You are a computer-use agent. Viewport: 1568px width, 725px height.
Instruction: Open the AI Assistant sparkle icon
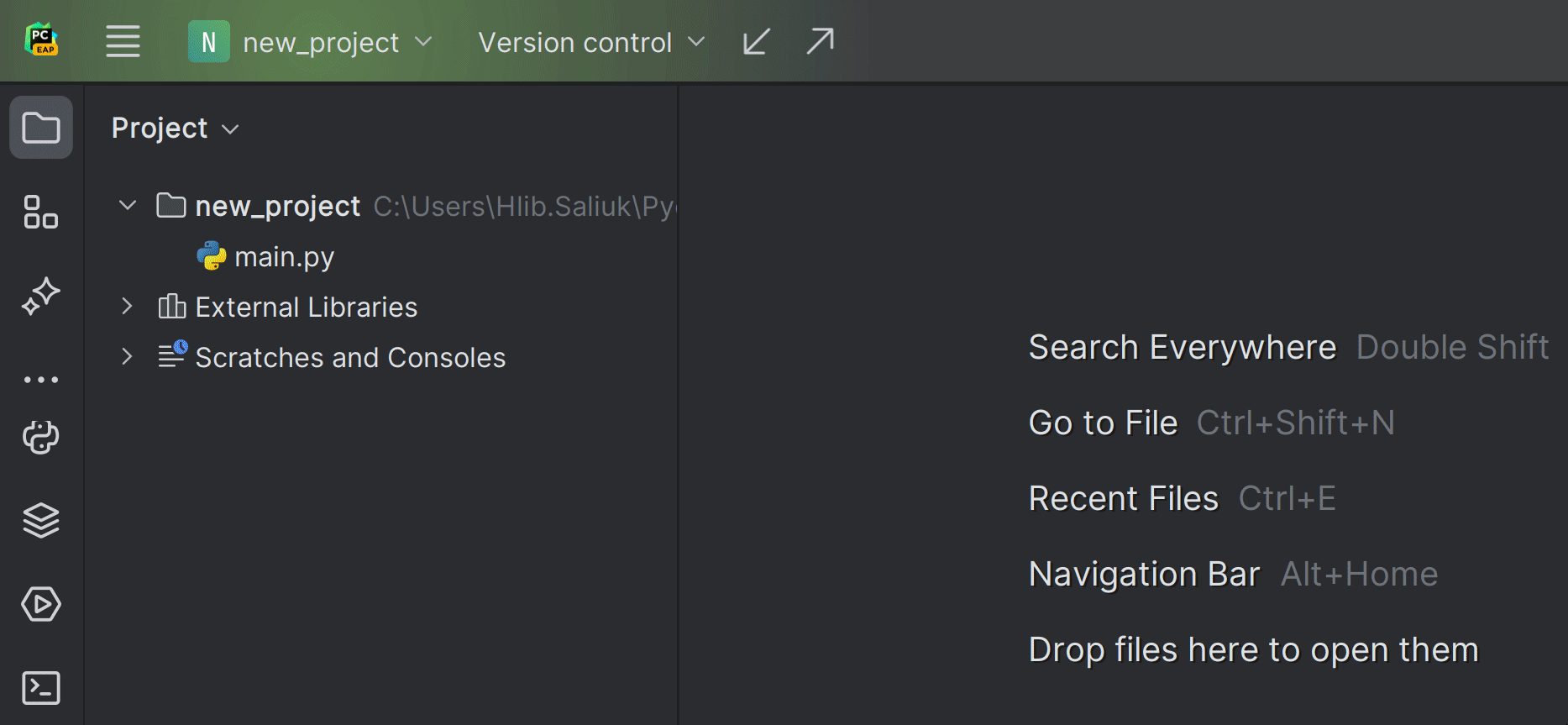pyautogui.click(x=41, y=296)
